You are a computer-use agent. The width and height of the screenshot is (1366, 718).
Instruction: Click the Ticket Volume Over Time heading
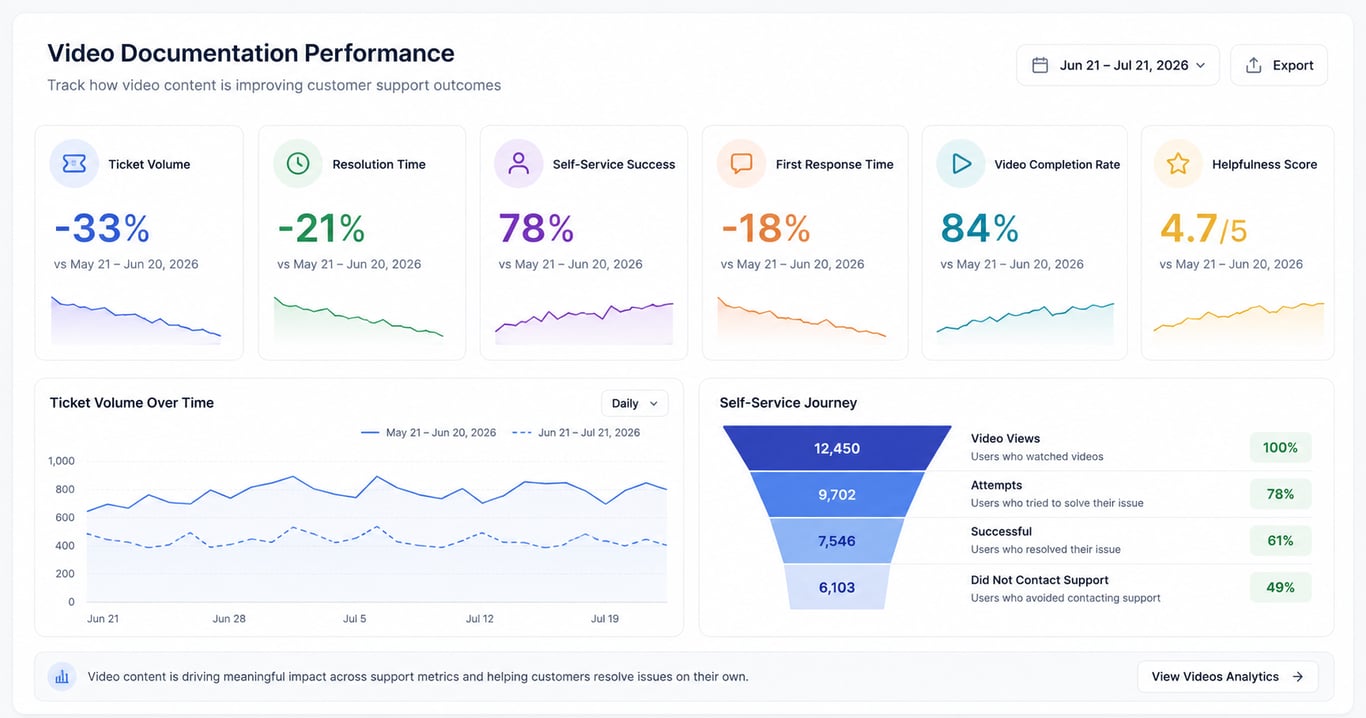(x=132, y=403)
